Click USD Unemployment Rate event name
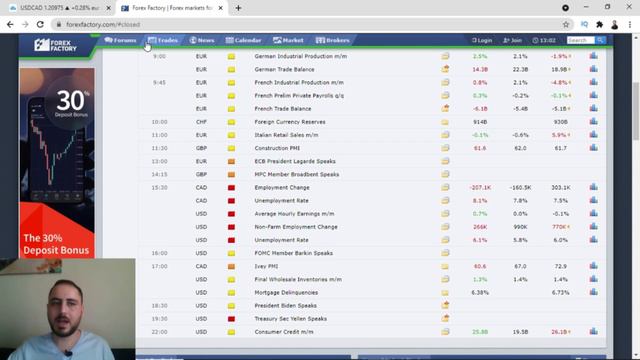640x360 pixels. pyautogui.click(x=281, y=240)
